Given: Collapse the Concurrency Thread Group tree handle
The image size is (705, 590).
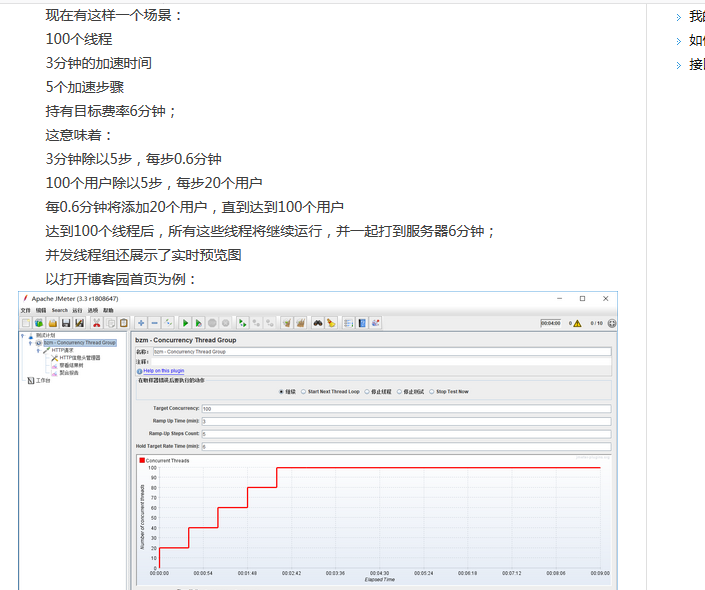Looking at the screenshot, I should coord(31,343).
